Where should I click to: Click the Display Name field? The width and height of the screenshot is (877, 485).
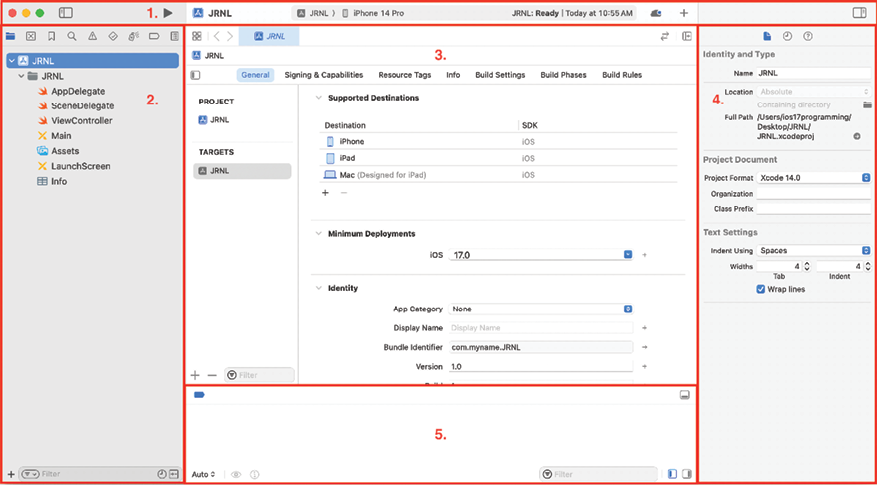pos(541,328)
